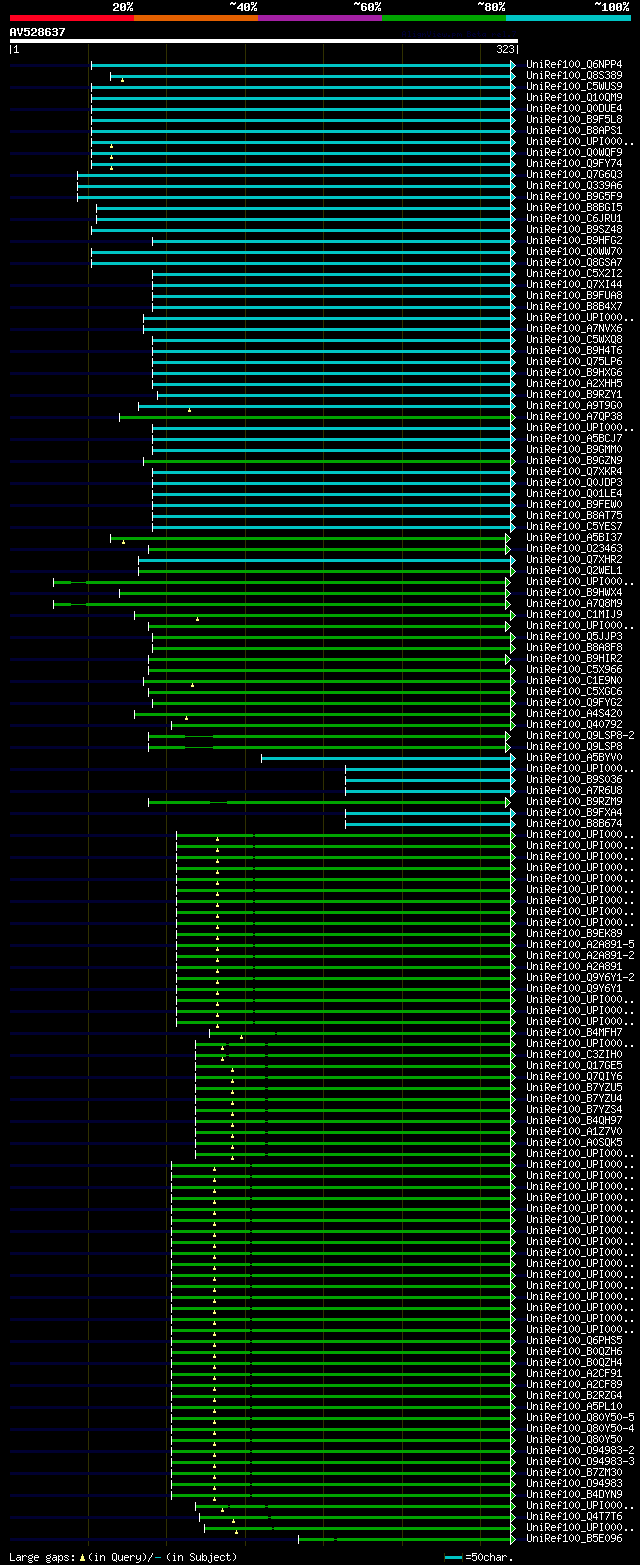
Task: Open hit UniRef100_Q10QM9
Action: coord(574,98)
